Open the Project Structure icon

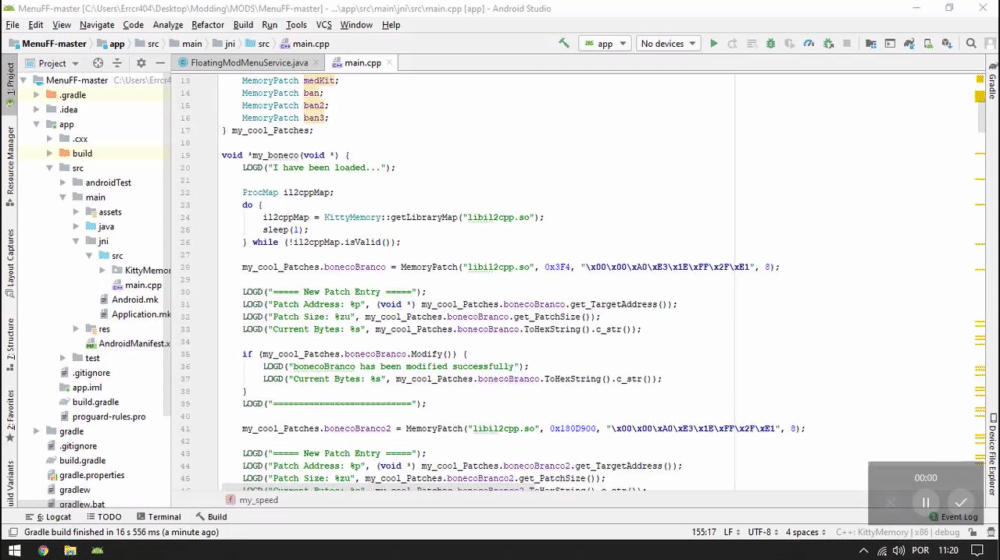[871, 43]
